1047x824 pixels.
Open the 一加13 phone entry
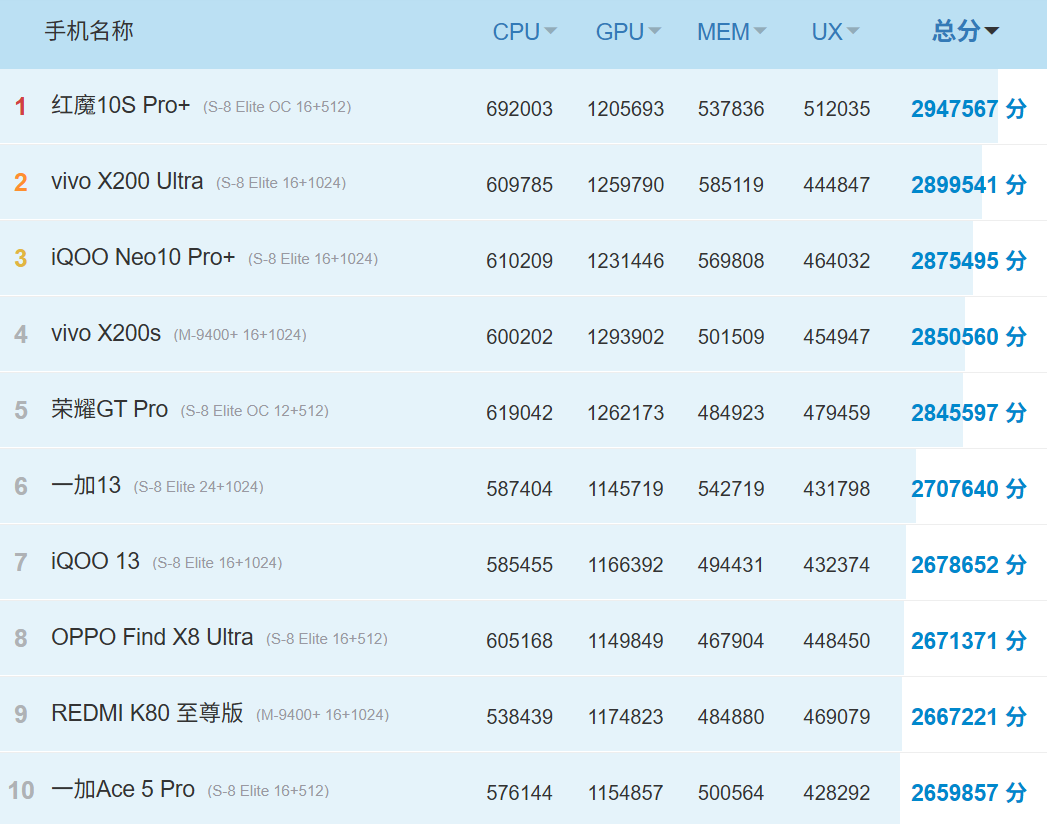86,485
